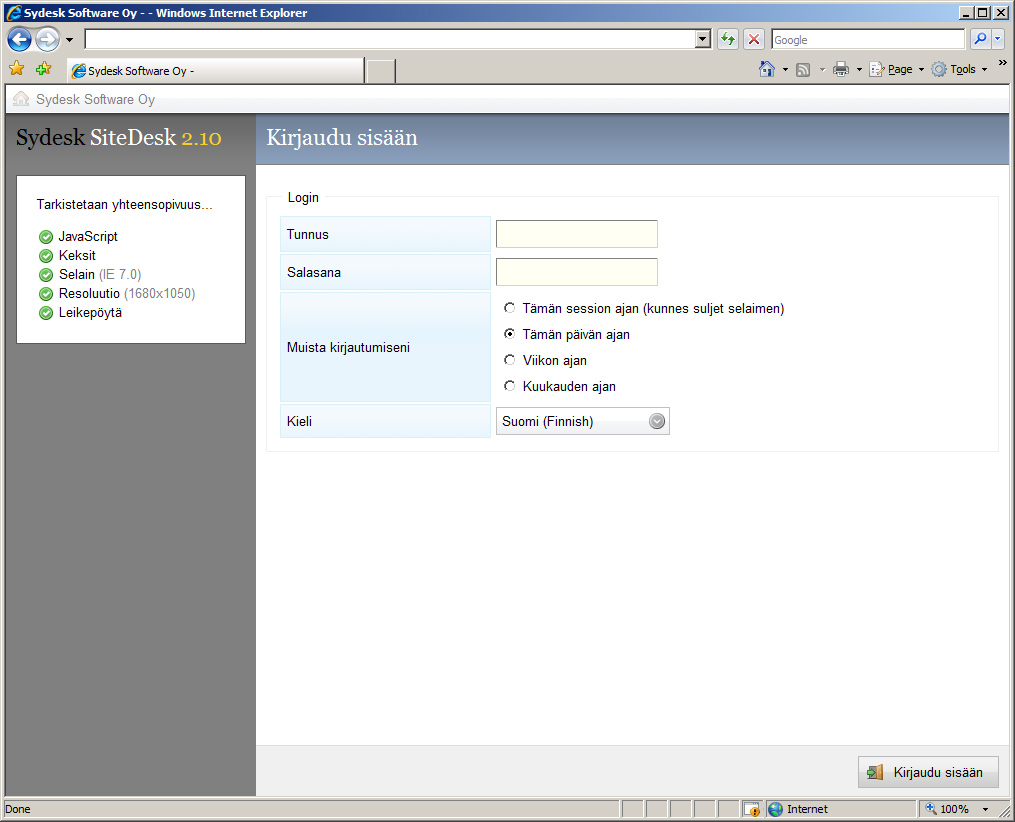Screen dimensions: 1015x822
Task: Run search with the magnifier icon
Action: [980, 39]
